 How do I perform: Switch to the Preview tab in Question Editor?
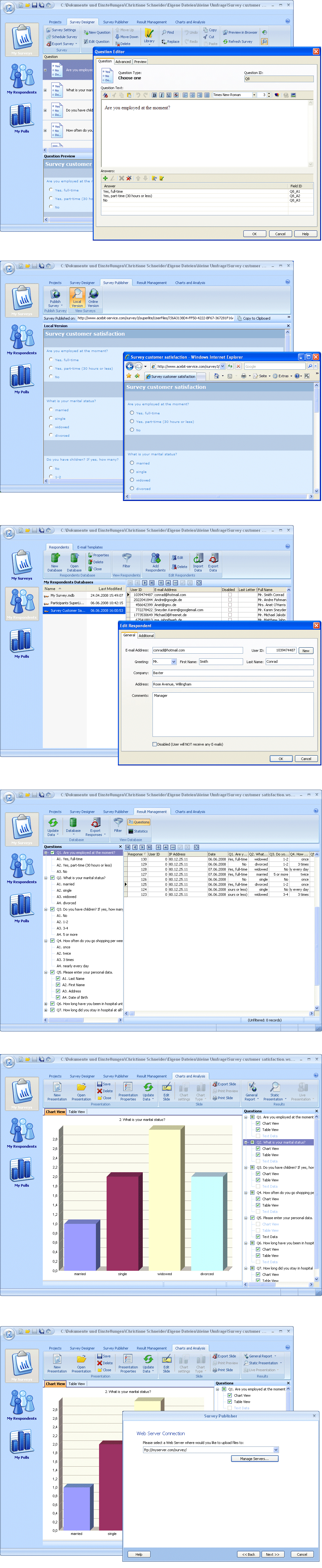coord(140,61)
